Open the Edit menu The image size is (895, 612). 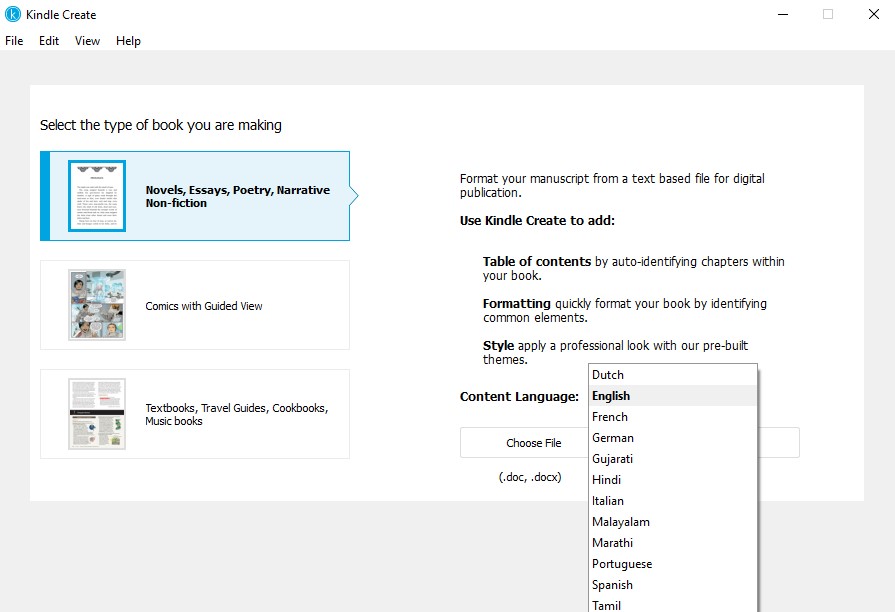click(49, 41)
